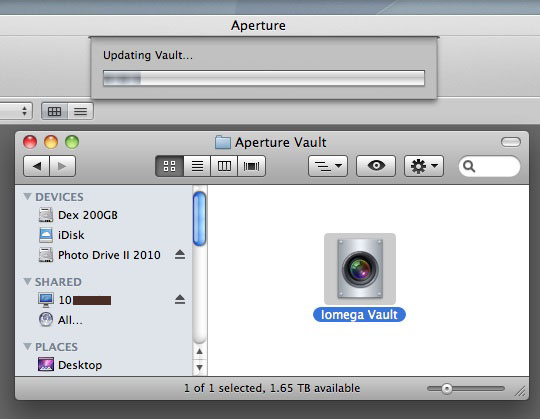Click into the Finder search field
Screen dimensions: 540x419
[489, 166]
